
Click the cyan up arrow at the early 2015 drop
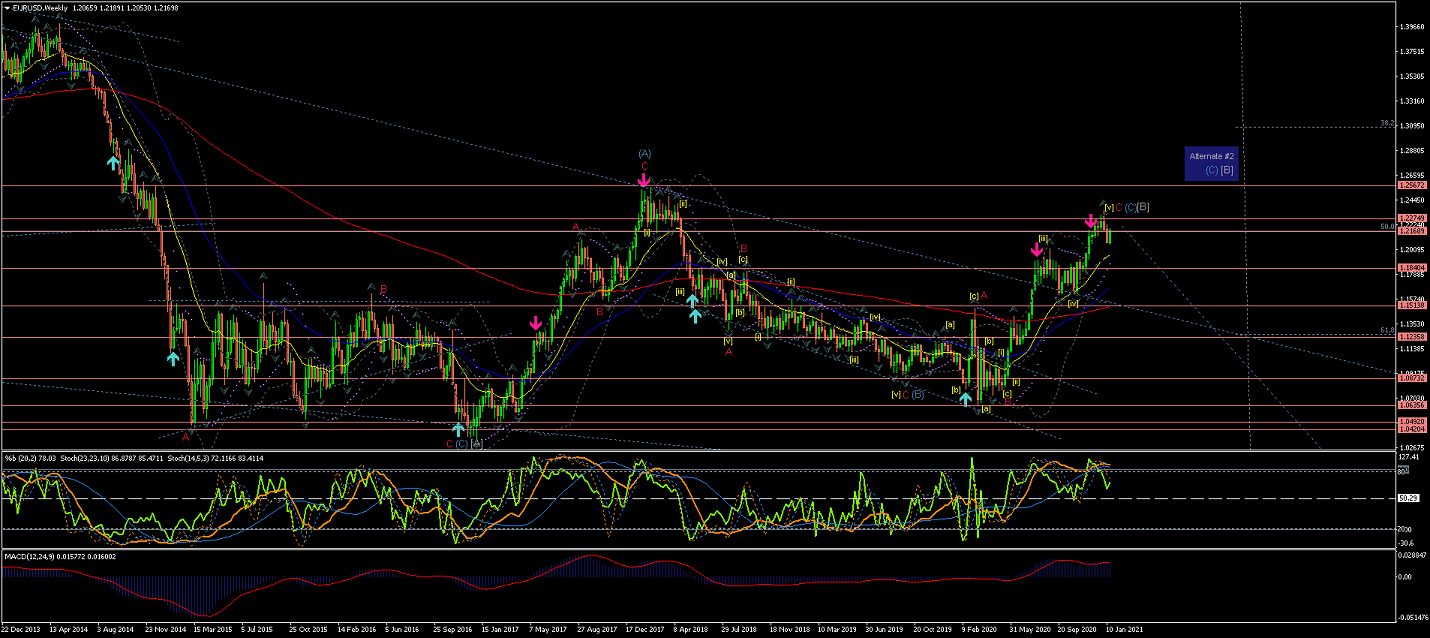pos(172,357)
